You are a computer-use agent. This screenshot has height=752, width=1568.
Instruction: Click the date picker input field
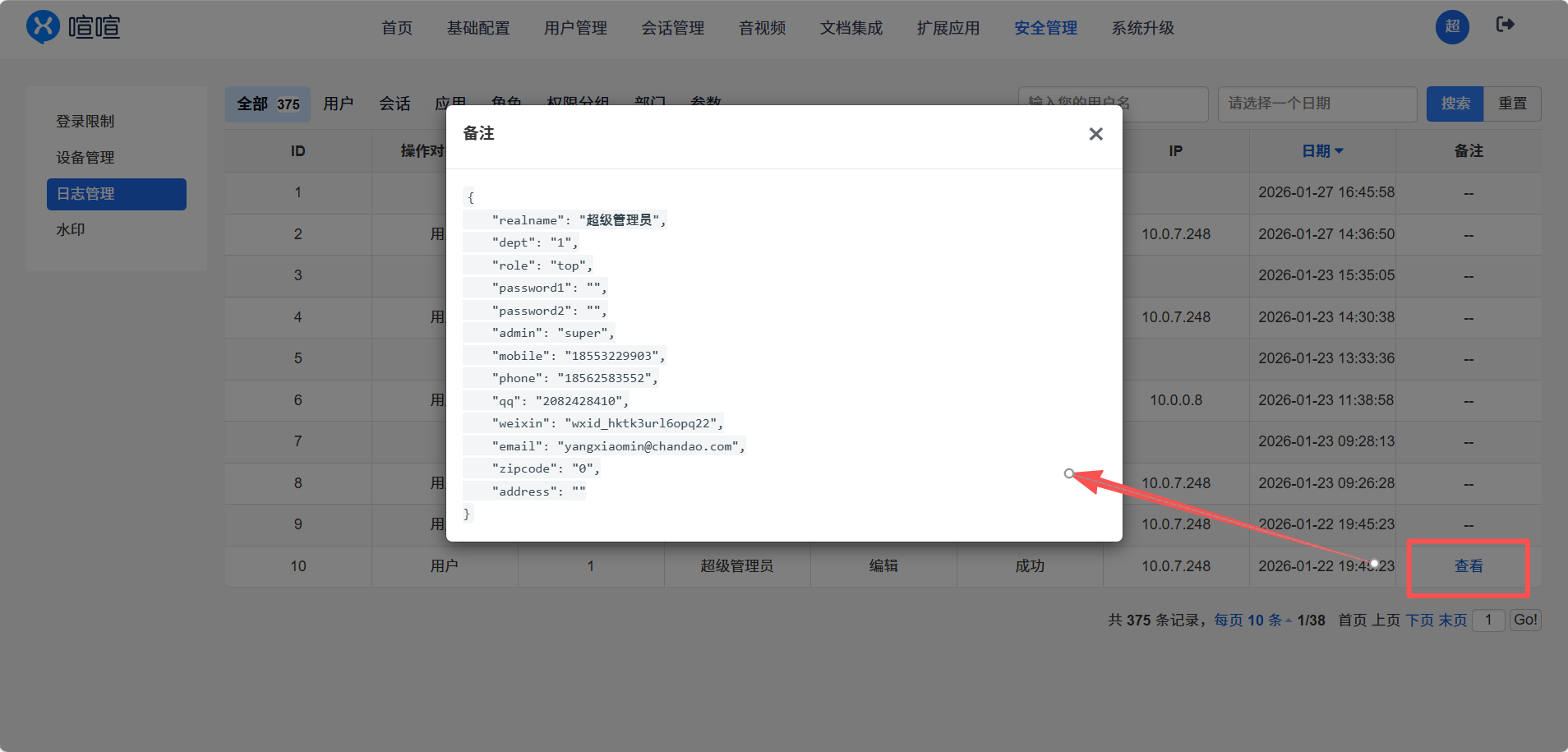pos(1317,104)
